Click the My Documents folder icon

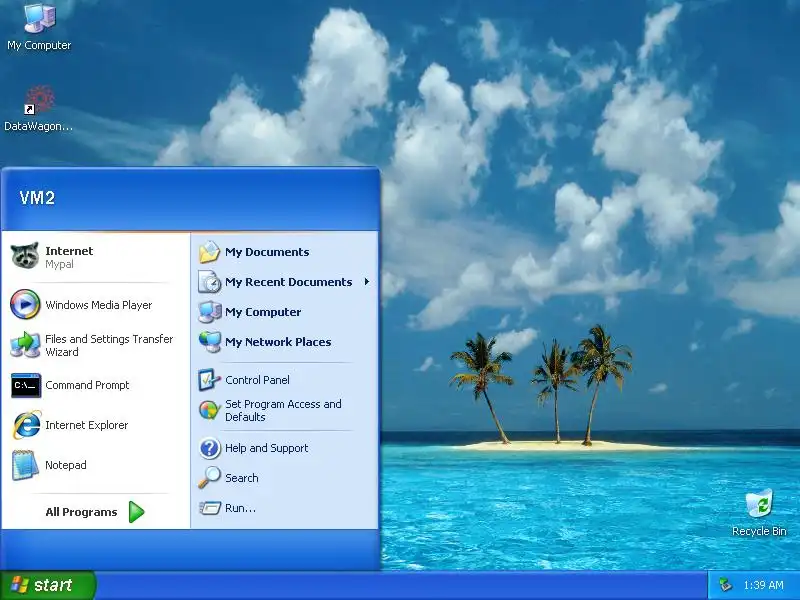coord(209,252)
